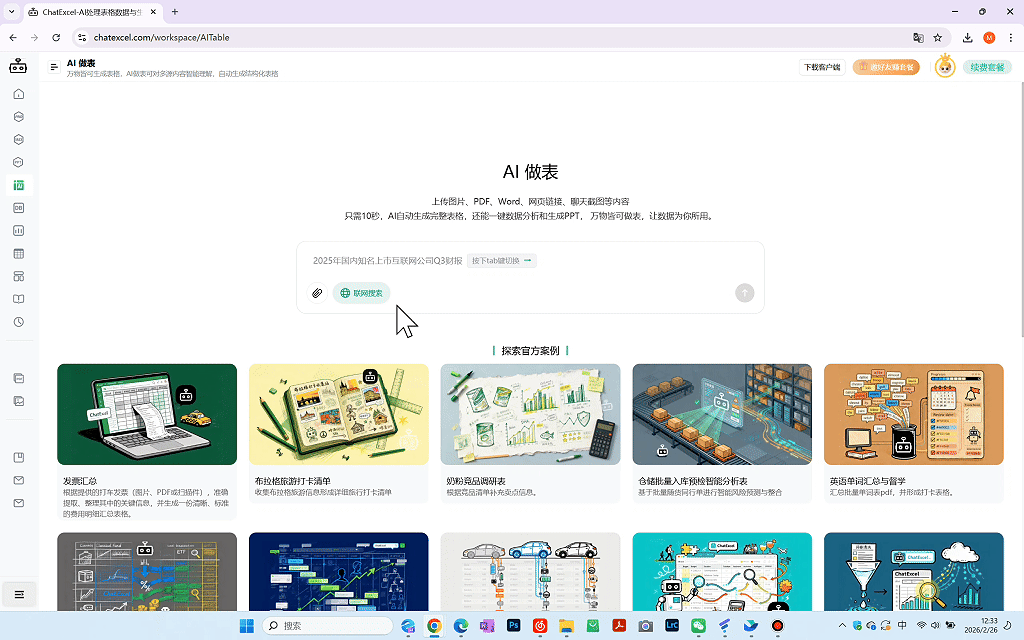Viewport: 1024px width, 640px height.
Task: Open the Chrome profile avatar M
Action: [x=989, y=37]
